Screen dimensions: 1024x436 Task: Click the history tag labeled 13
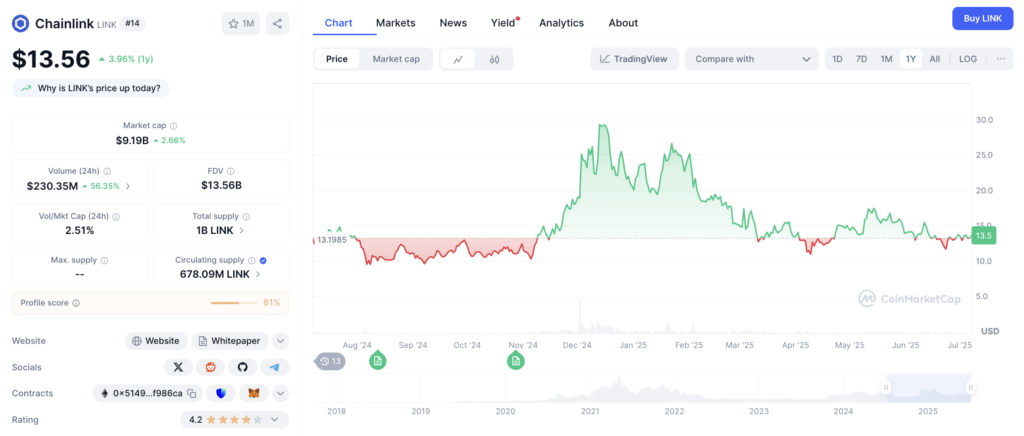[330, 361]
